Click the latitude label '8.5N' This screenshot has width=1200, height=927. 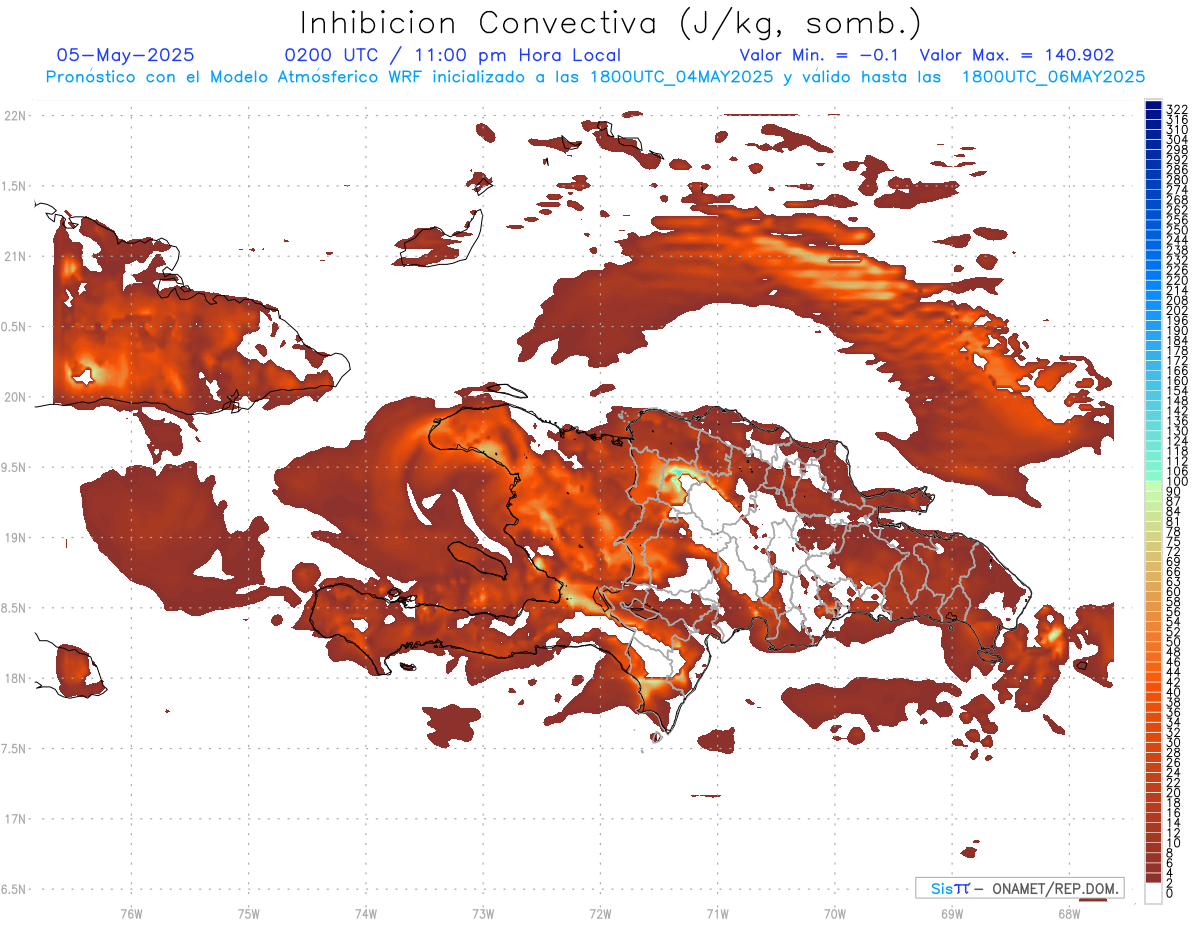15,609
